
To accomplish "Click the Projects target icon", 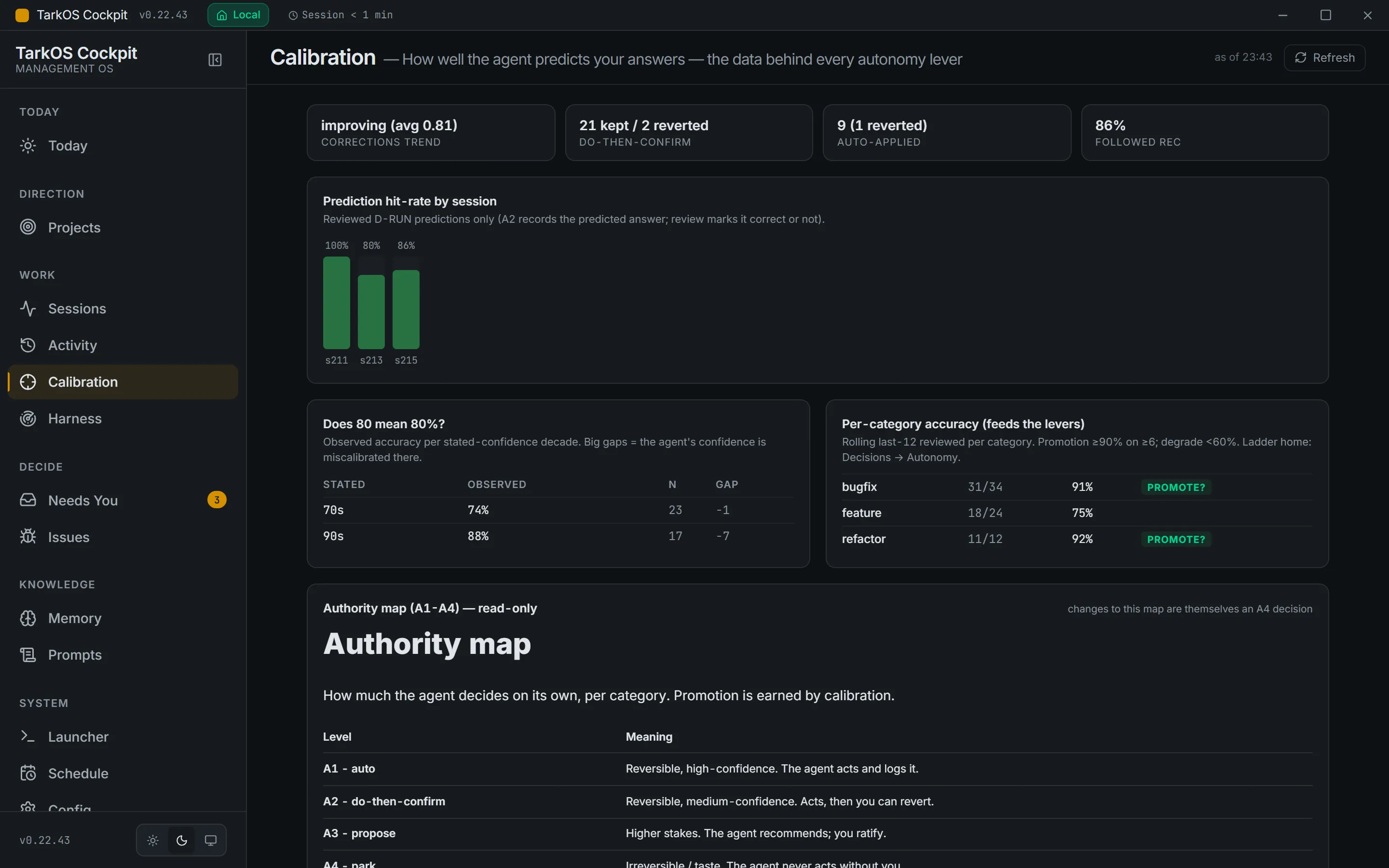I will [27, 227].
